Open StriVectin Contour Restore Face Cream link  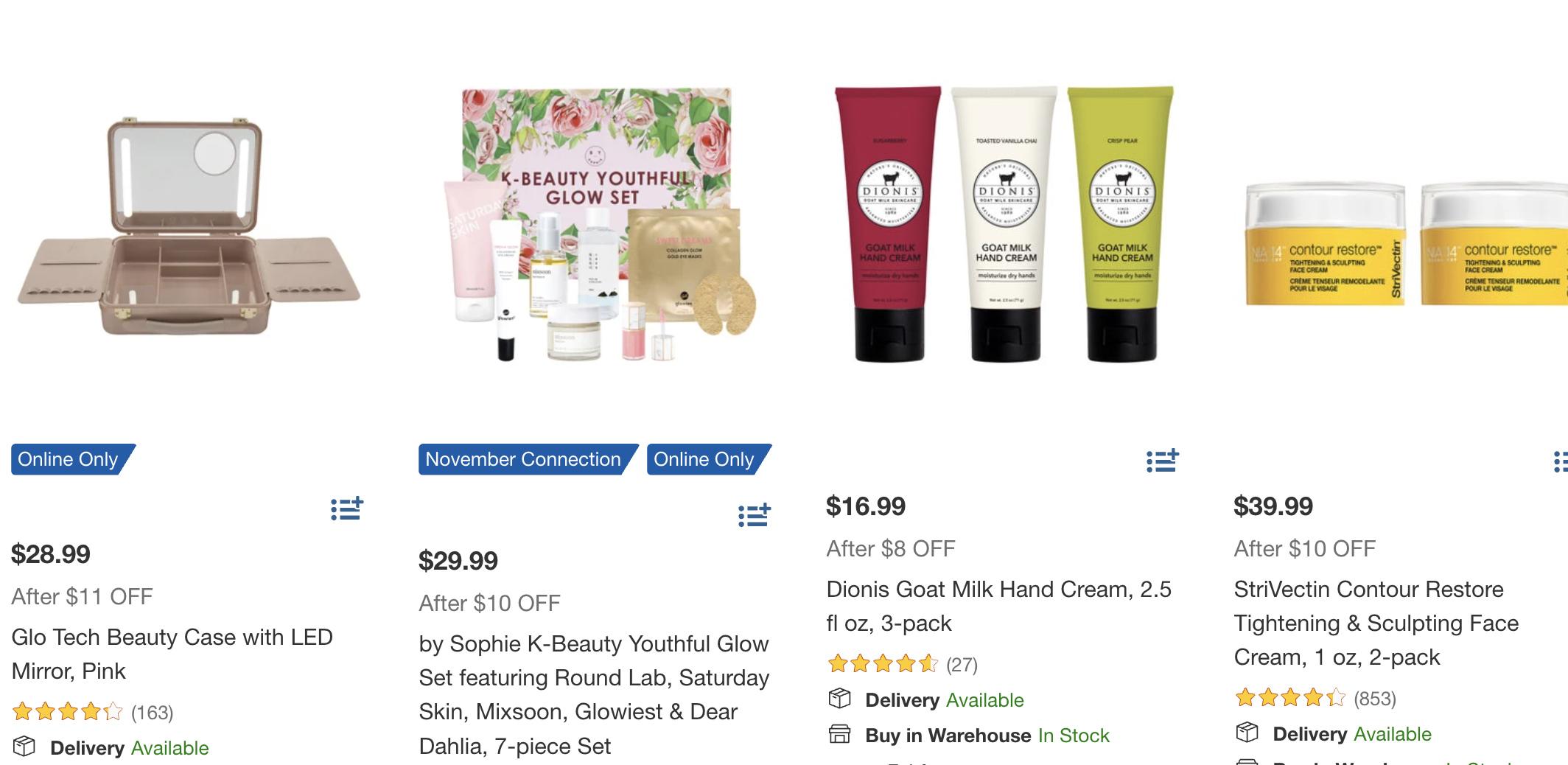tap(1376, 623)
